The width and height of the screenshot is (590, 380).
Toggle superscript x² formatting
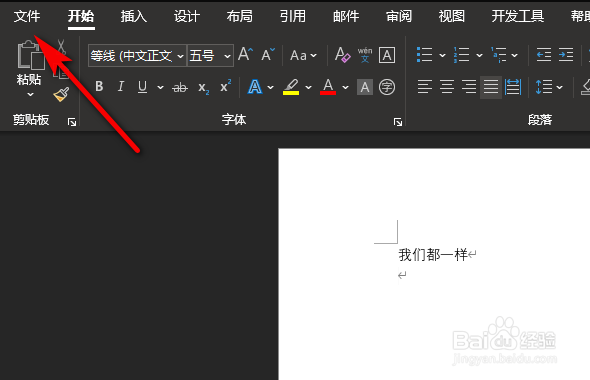225,87
